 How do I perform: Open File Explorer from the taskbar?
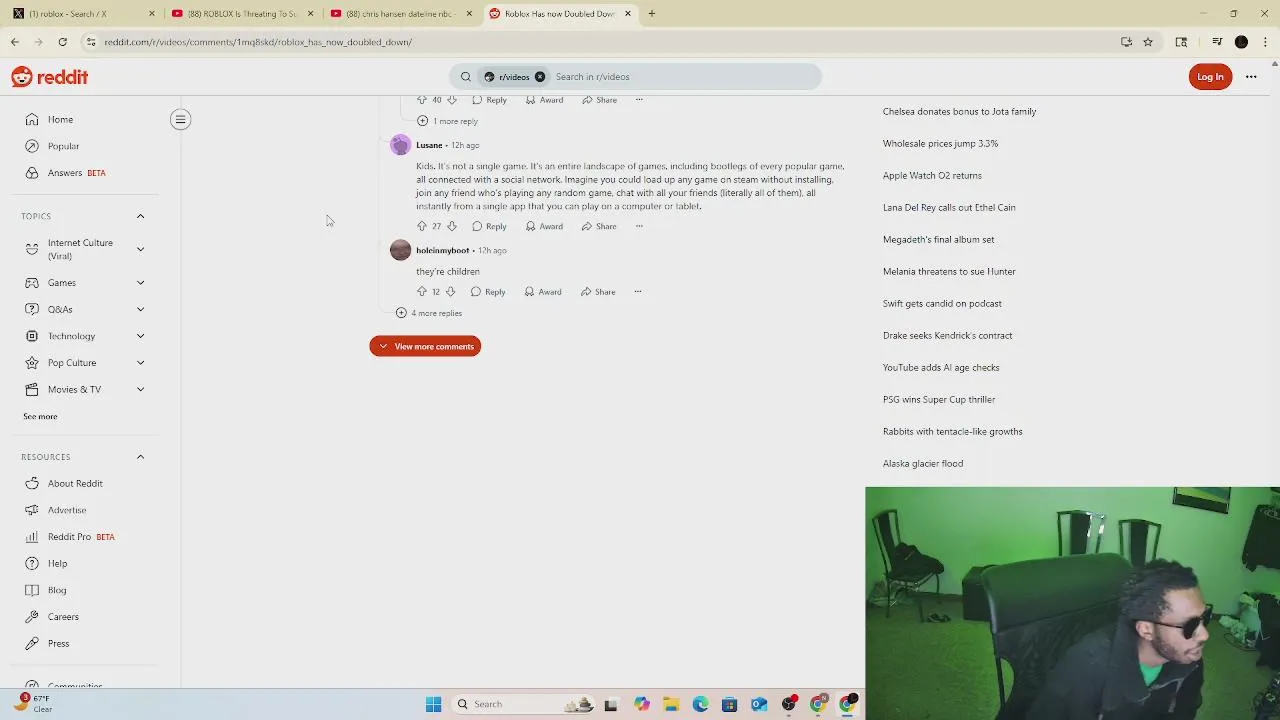point(671,704)
